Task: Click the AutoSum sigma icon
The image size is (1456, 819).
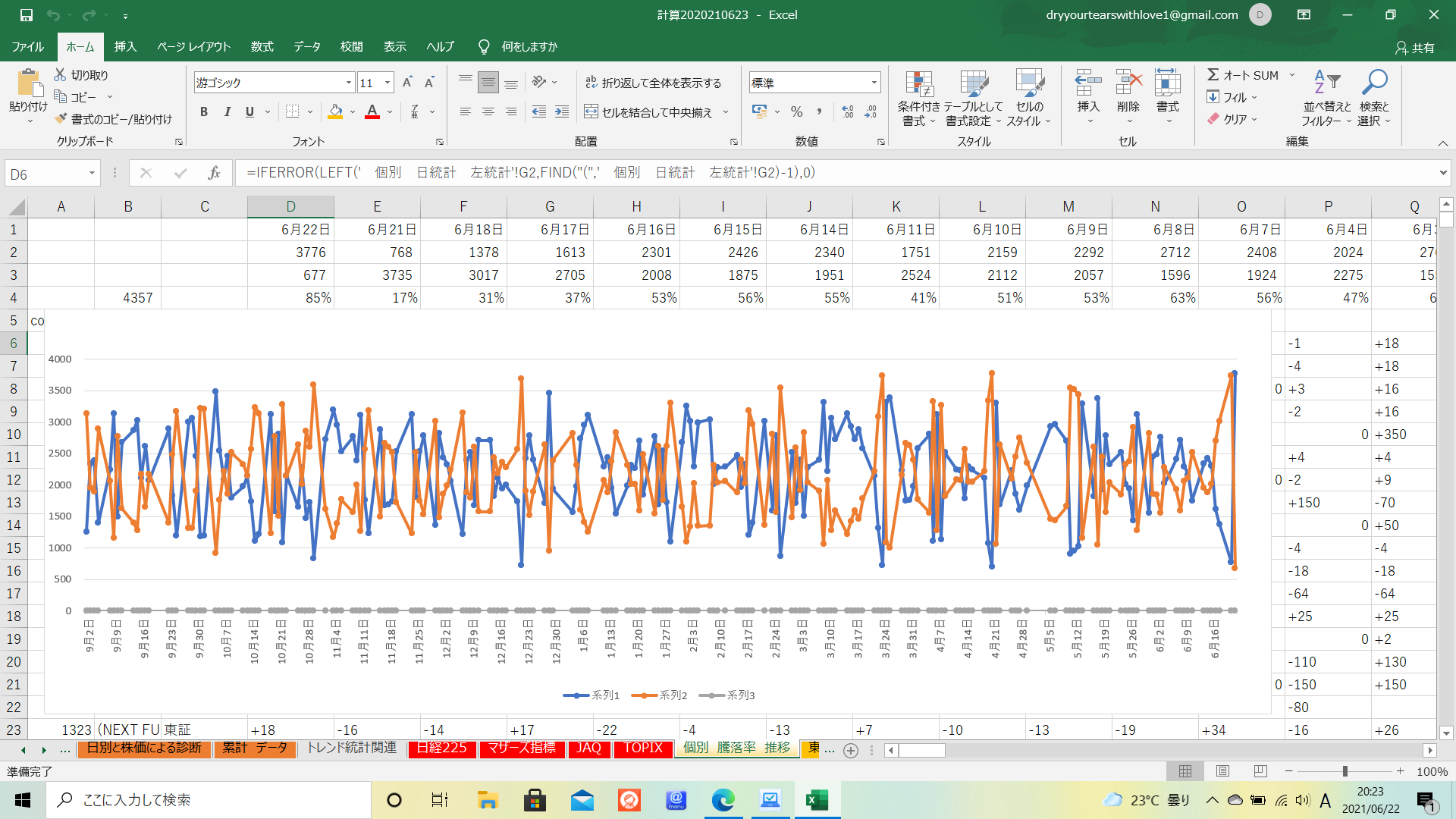Action: 1213,74
